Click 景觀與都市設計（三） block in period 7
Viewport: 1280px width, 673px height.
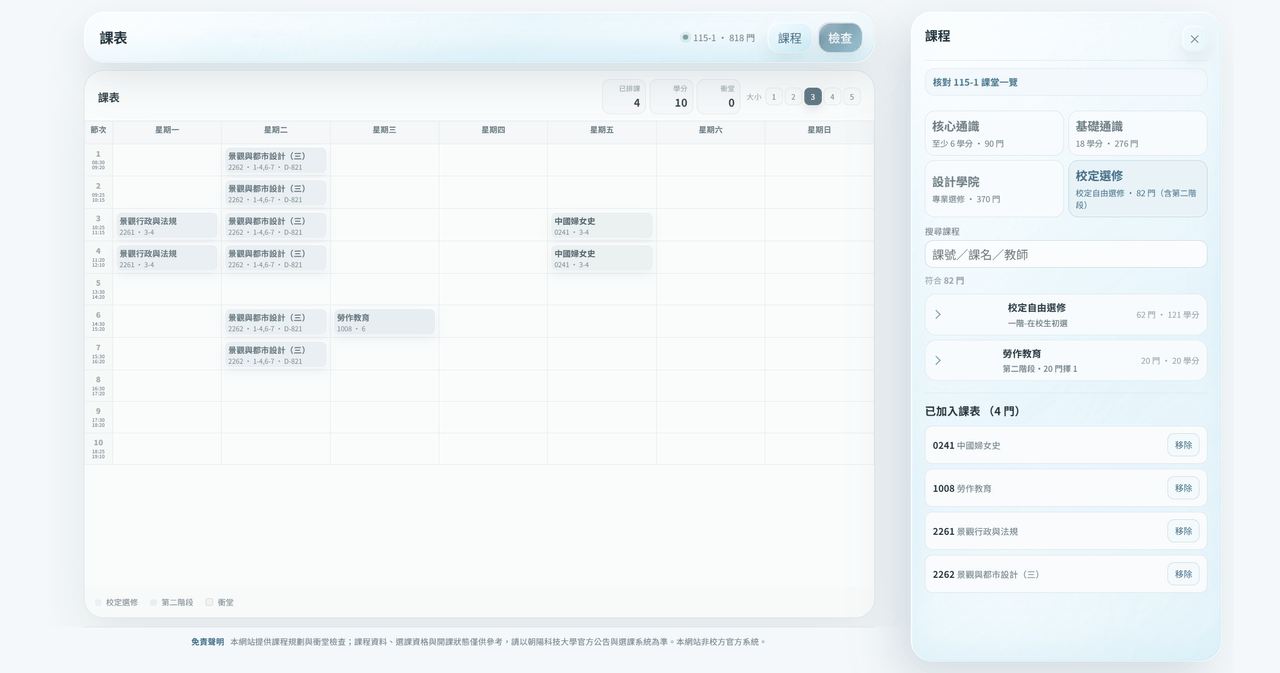pos(275,355)
